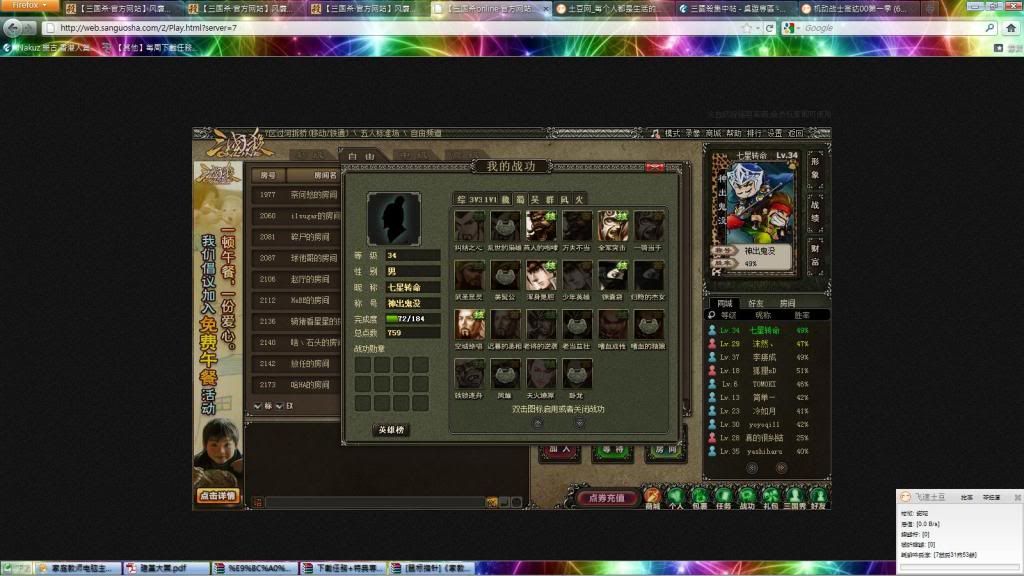Open the 模式 menu in game top bar

[x=673, y=133]
